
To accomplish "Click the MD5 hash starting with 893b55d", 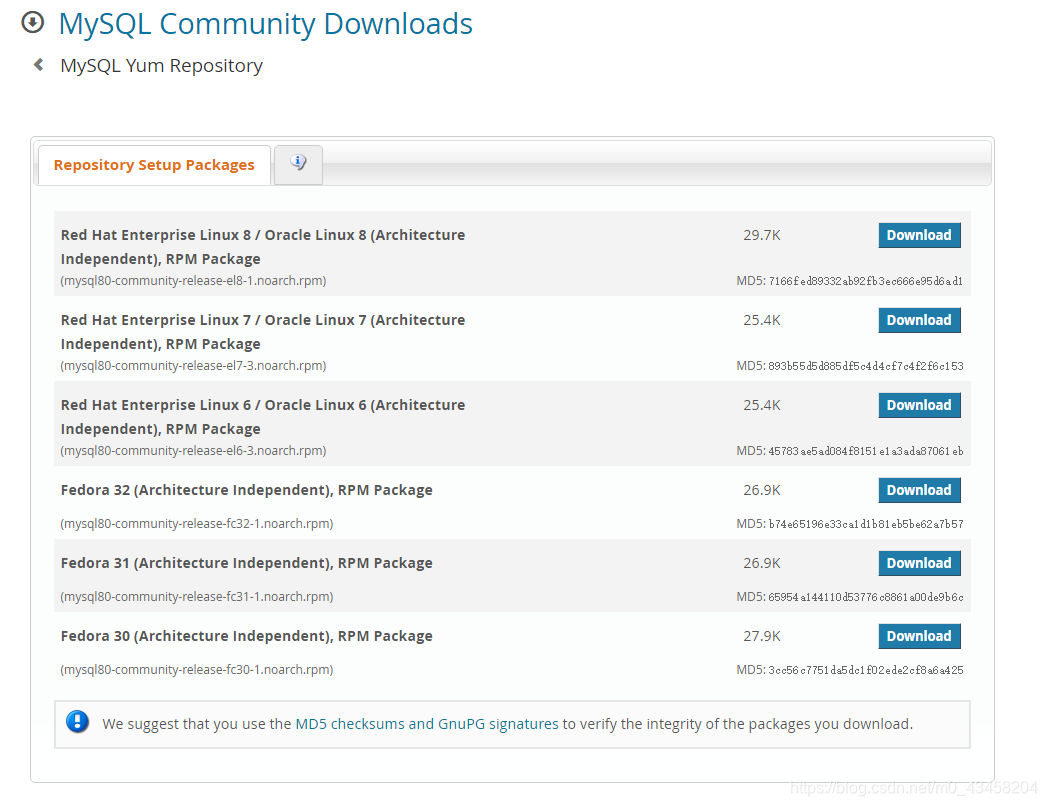I will [x=865, y=366].
